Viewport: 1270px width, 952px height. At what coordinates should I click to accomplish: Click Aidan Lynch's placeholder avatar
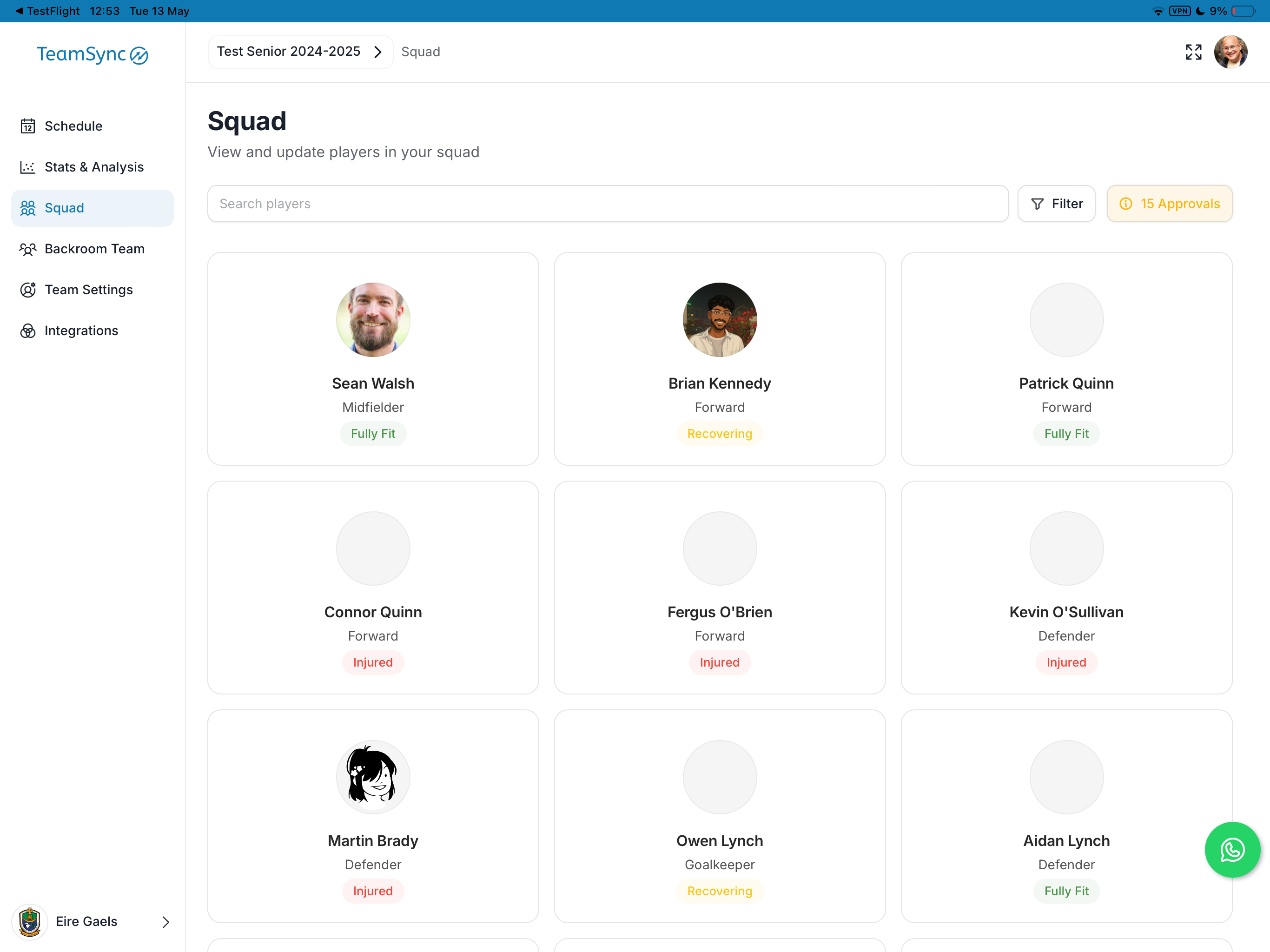[x=1067, y=777]
